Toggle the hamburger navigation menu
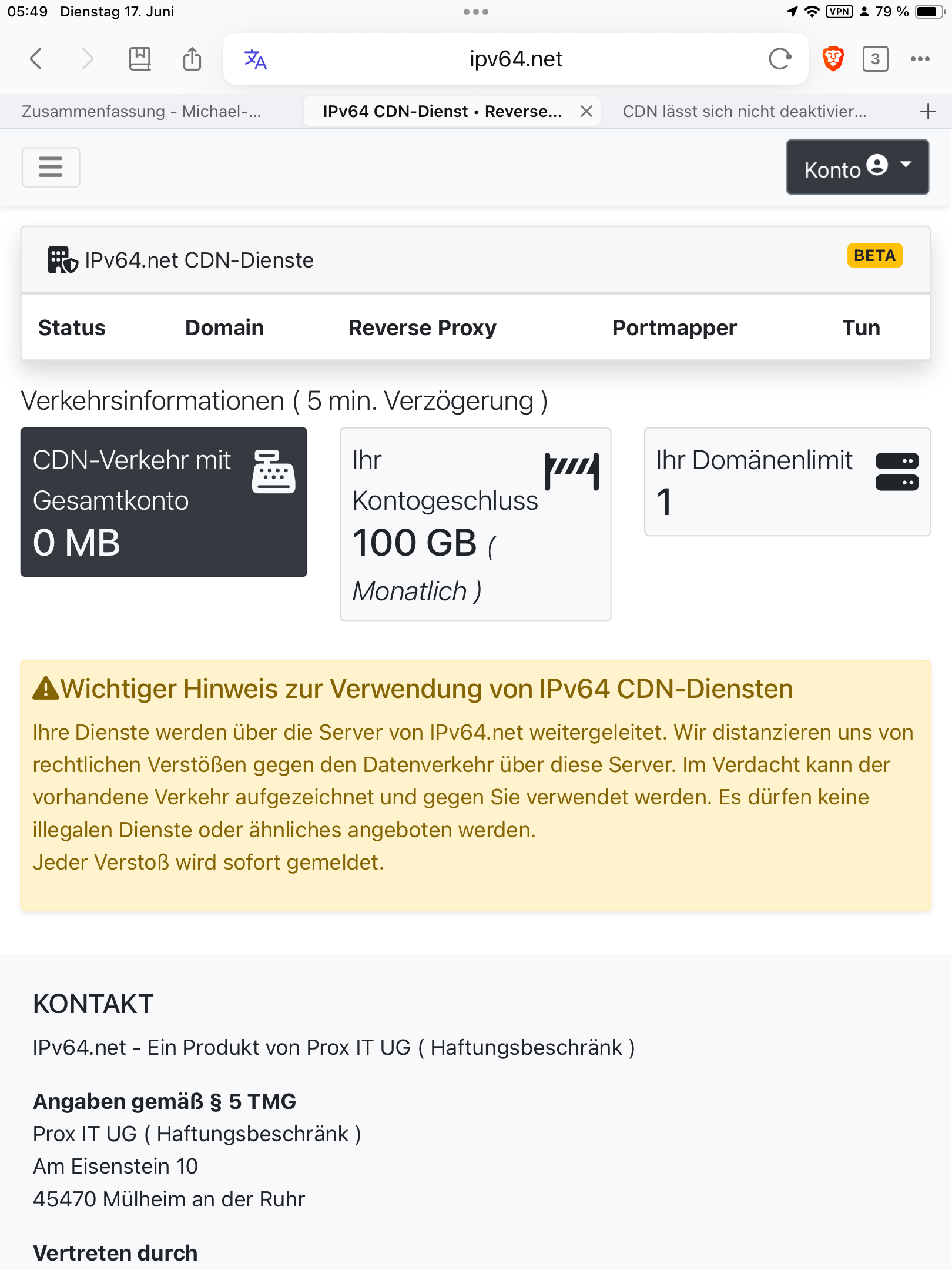 click(51, 167)
